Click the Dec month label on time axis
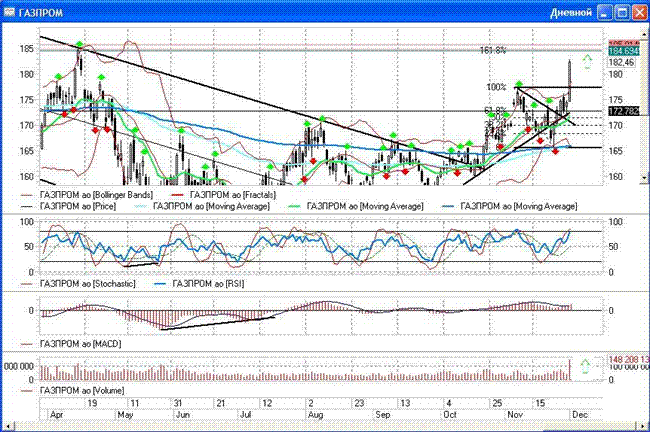Viewport: 650px width, 432px height. (x=580, y=415)
